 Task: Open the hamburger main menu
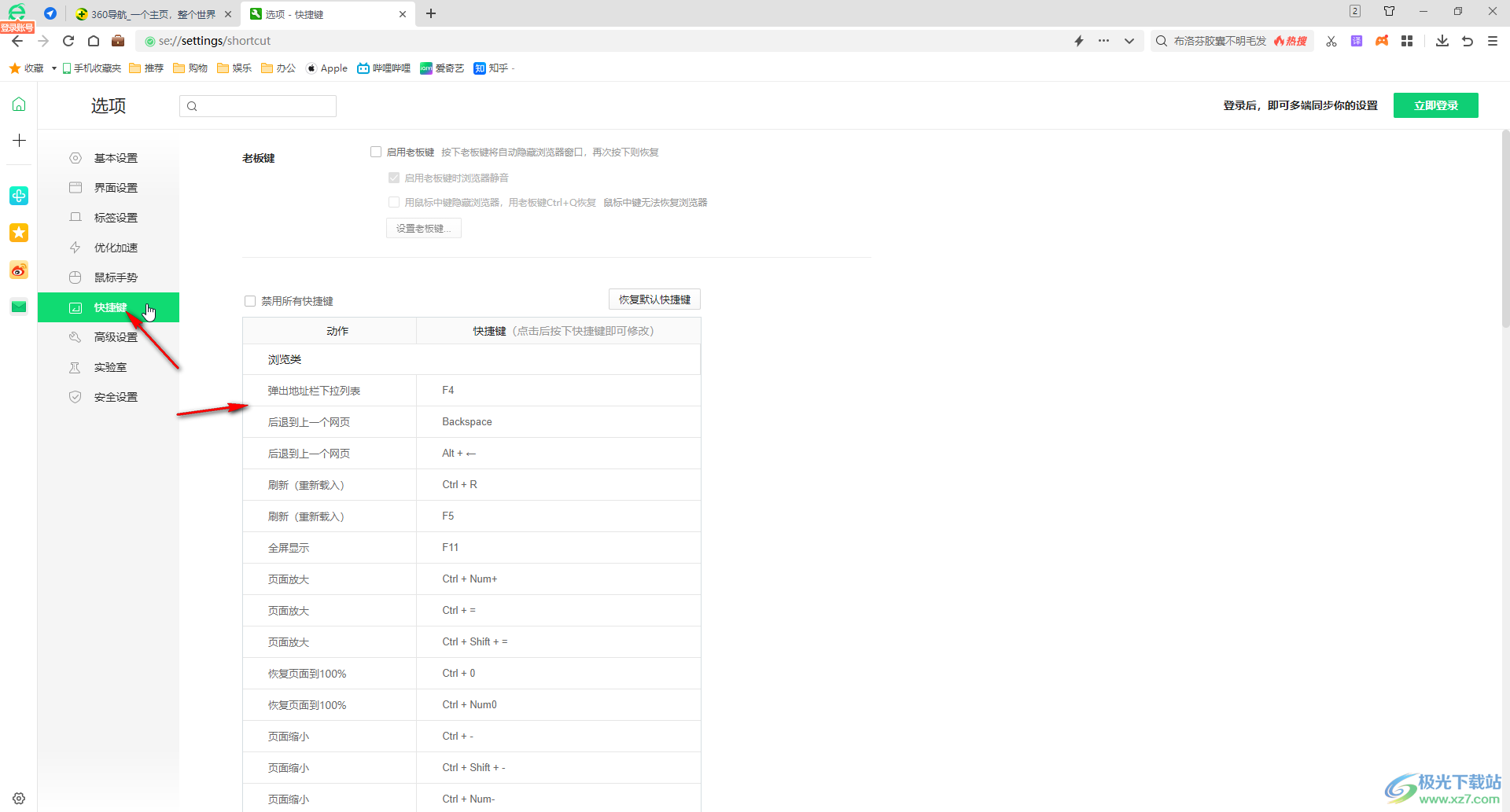pos(1493,41)
